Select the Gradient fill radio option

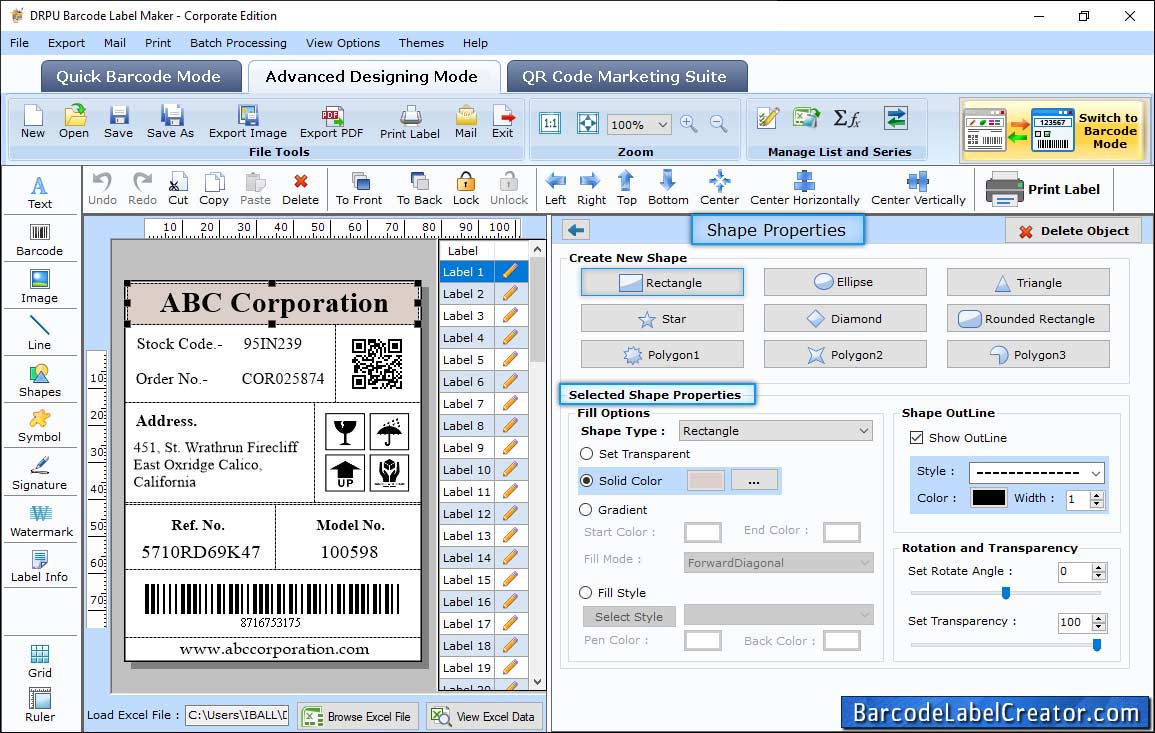coord(586,510)
